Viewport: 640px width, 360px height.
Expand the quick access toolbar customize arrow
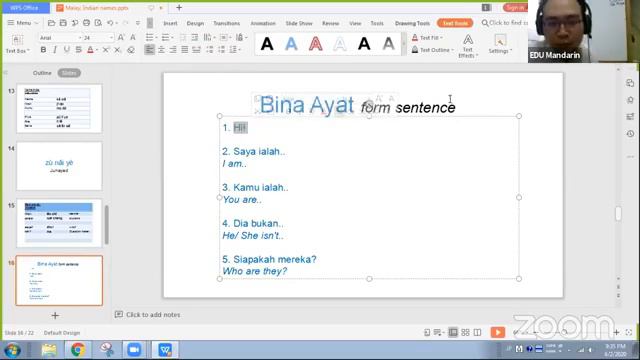tap(138, 23)
